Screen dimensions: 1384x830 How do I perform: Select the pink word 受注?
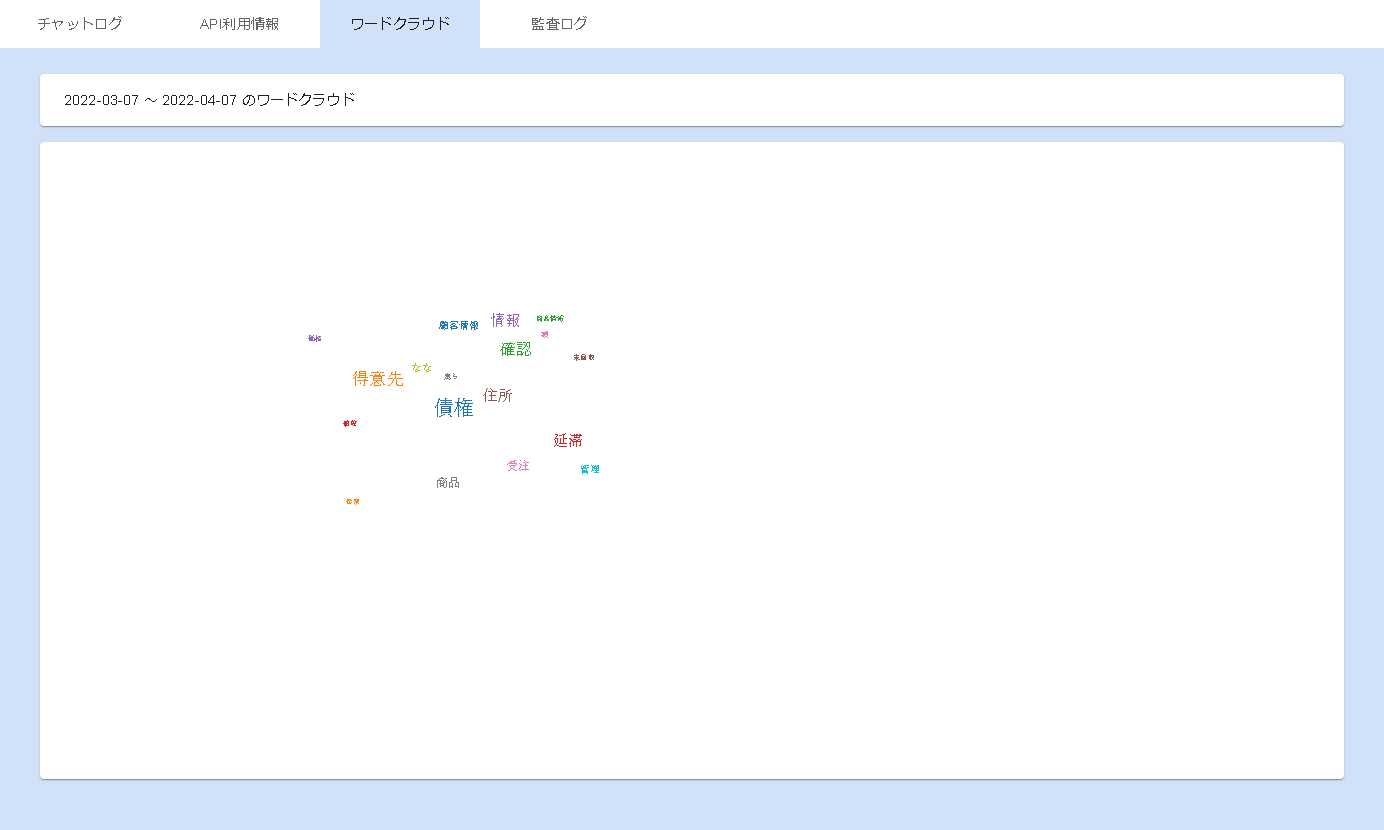tap(518, 465)
